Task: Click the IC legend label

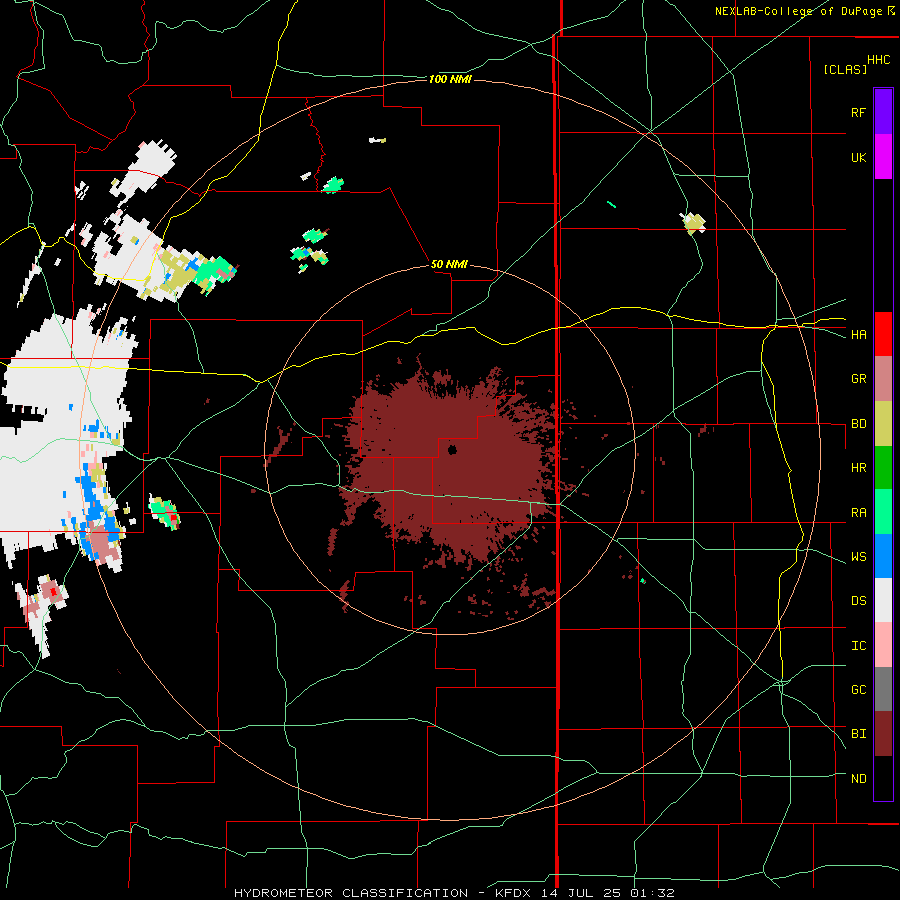Action: 858,646
